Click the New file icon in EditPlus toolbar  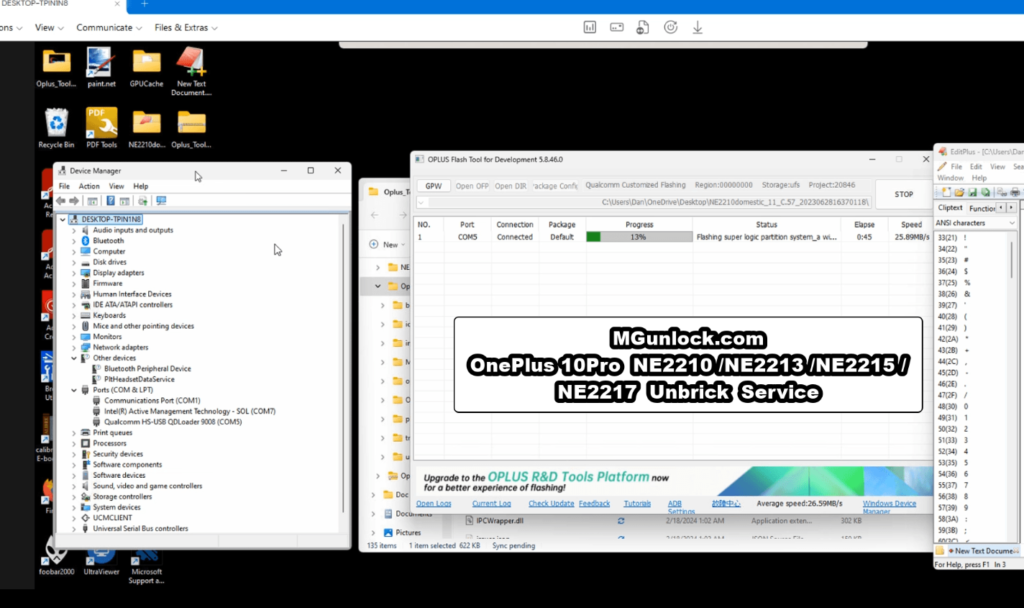[946, 193]
